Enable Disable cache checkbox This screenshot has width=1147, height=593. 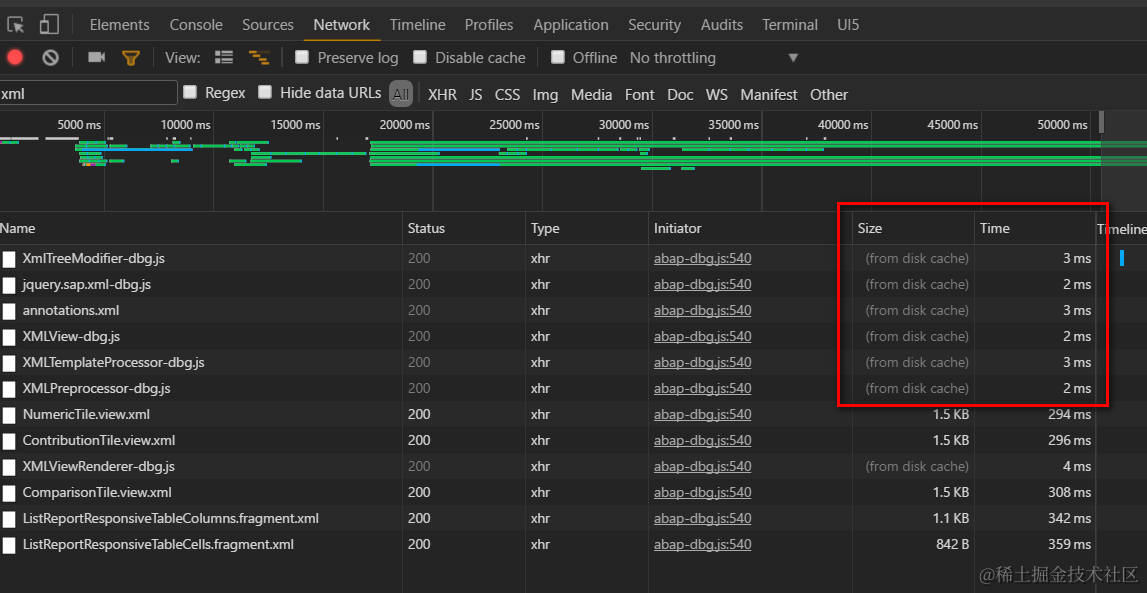[420, 57]
